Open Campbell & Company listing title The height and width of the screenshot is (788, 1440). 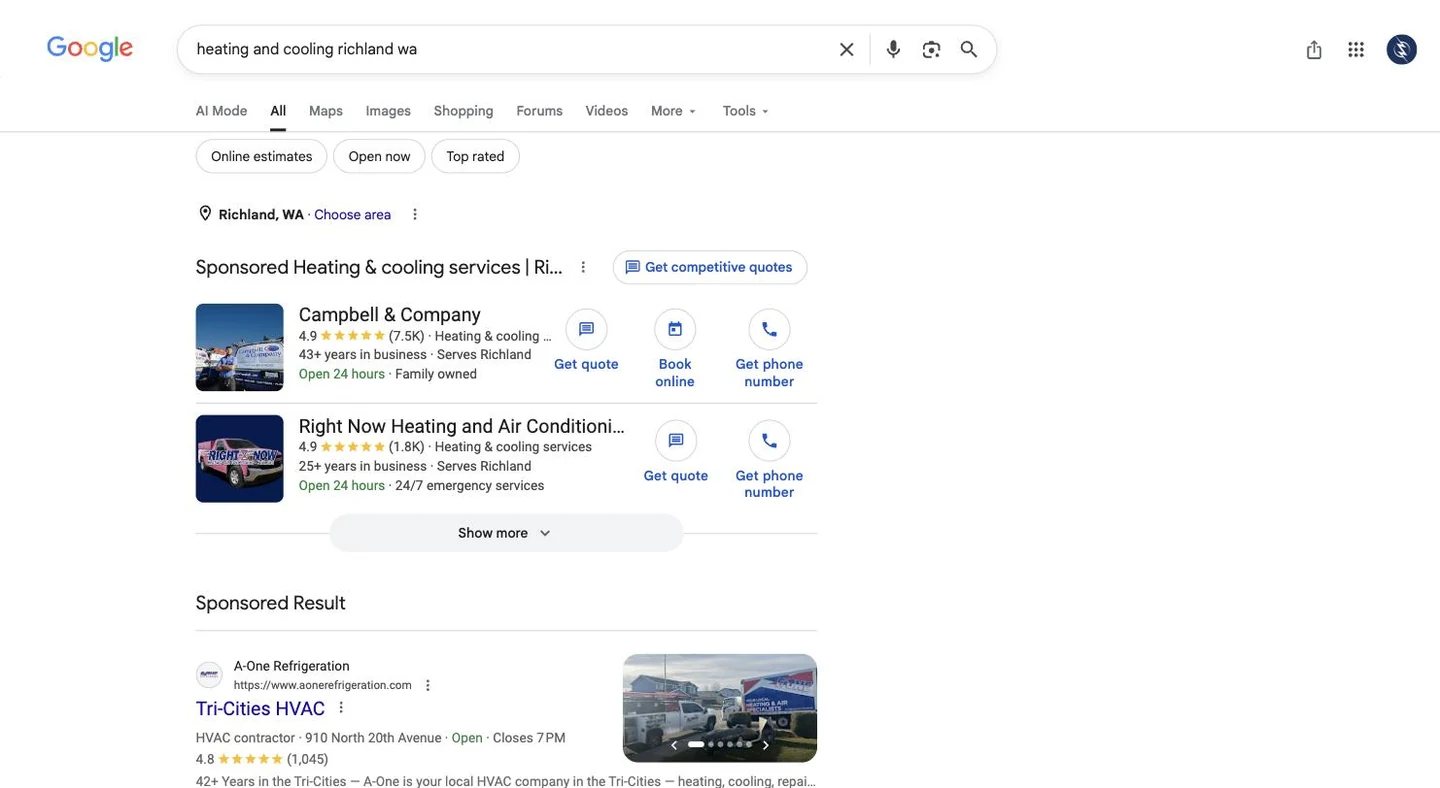click(390, 315)
